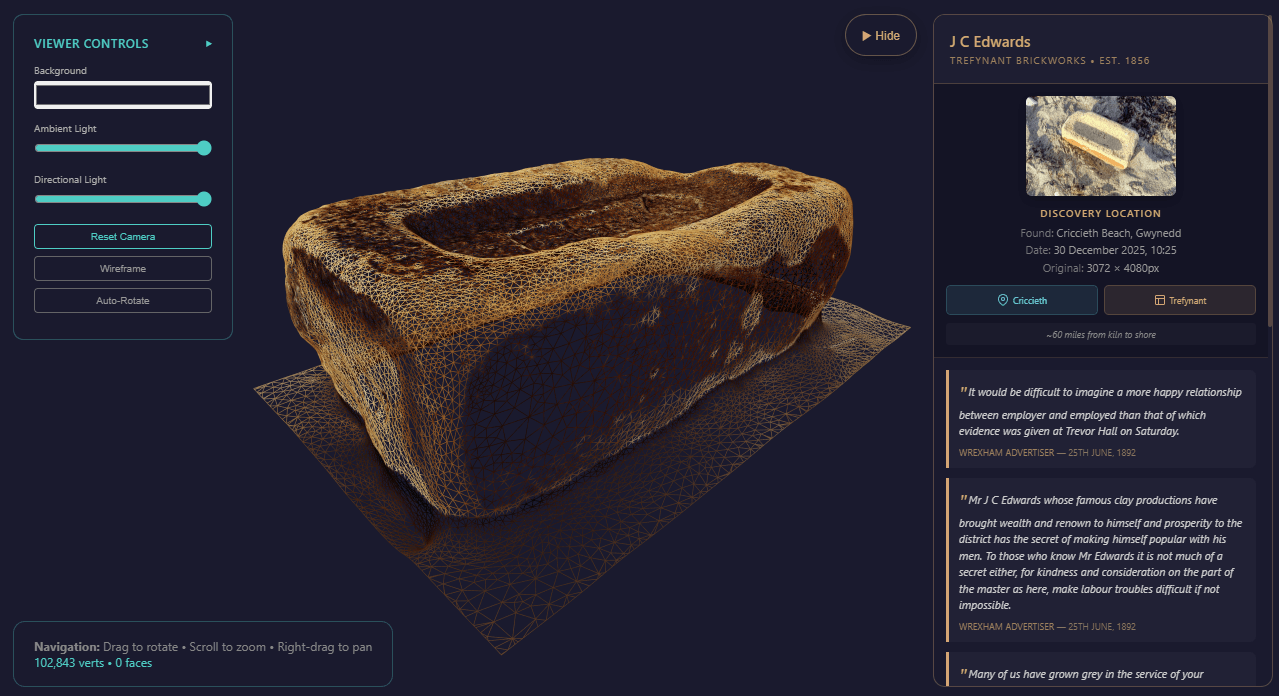Click the Directional Light slider handle
This screenshot has width=1279, height=696.
pos(204,199)
